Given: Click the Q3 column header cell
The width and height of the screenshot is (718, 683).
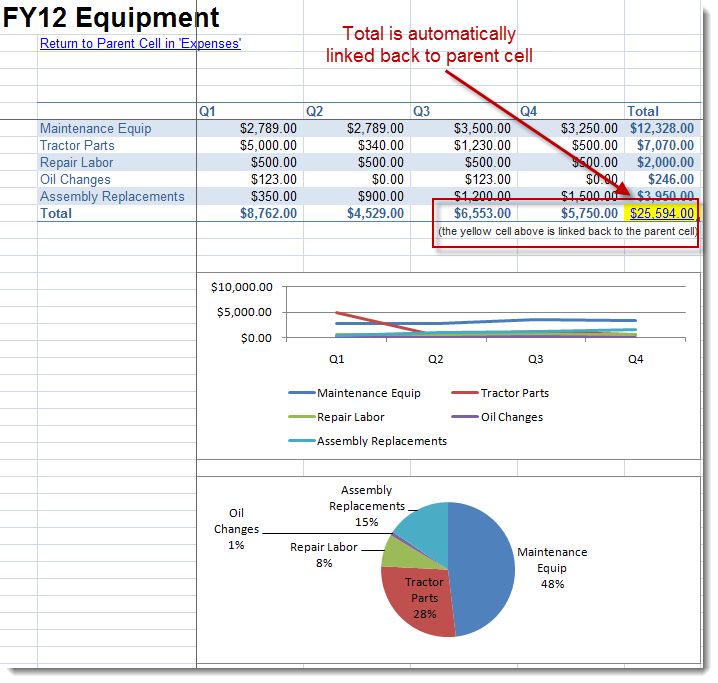Looking at the screenshot, I should point(422,111).
